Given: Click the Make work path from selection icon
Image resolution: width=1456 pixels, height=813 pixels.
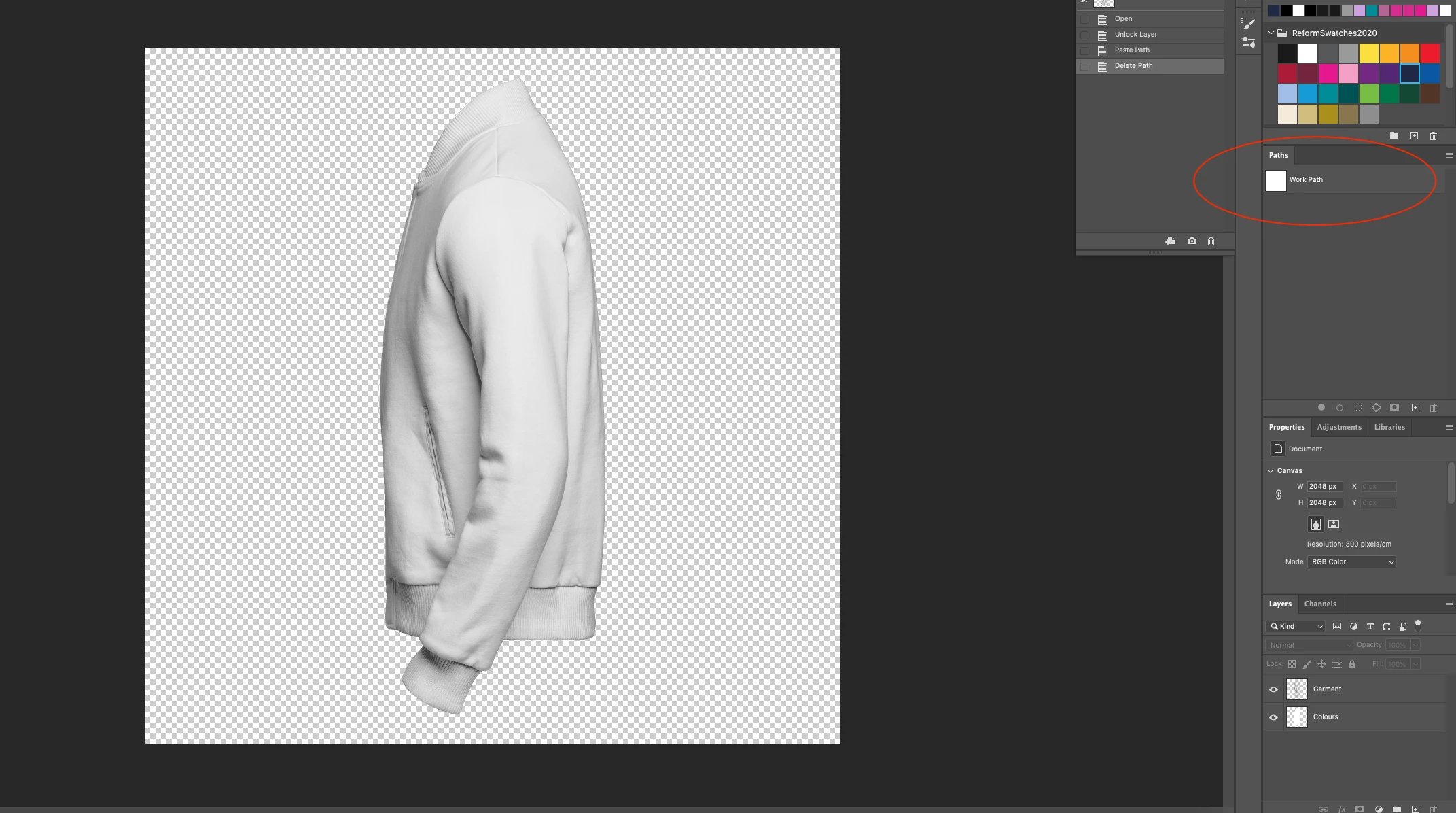Looking at the screenshot, I should point(1376,408).
